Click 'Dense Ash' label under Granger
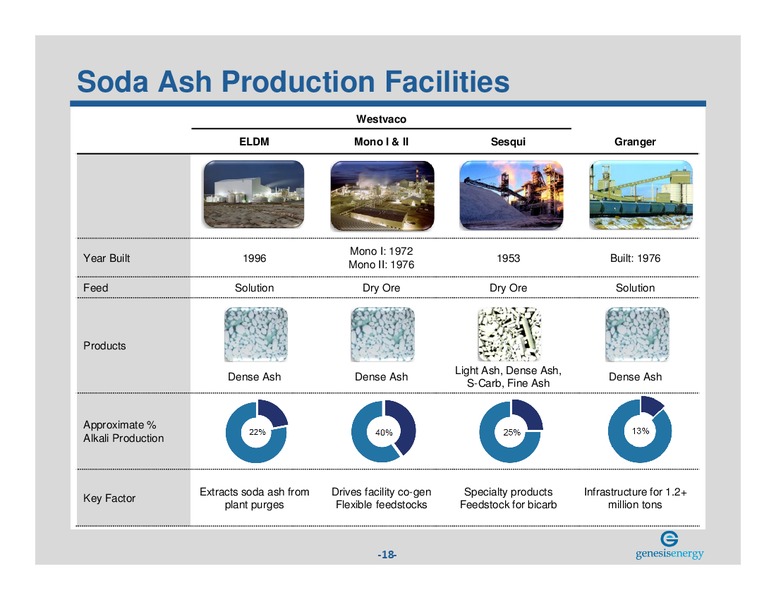Viewport: 776px width, 600px height. click(635, 377)
